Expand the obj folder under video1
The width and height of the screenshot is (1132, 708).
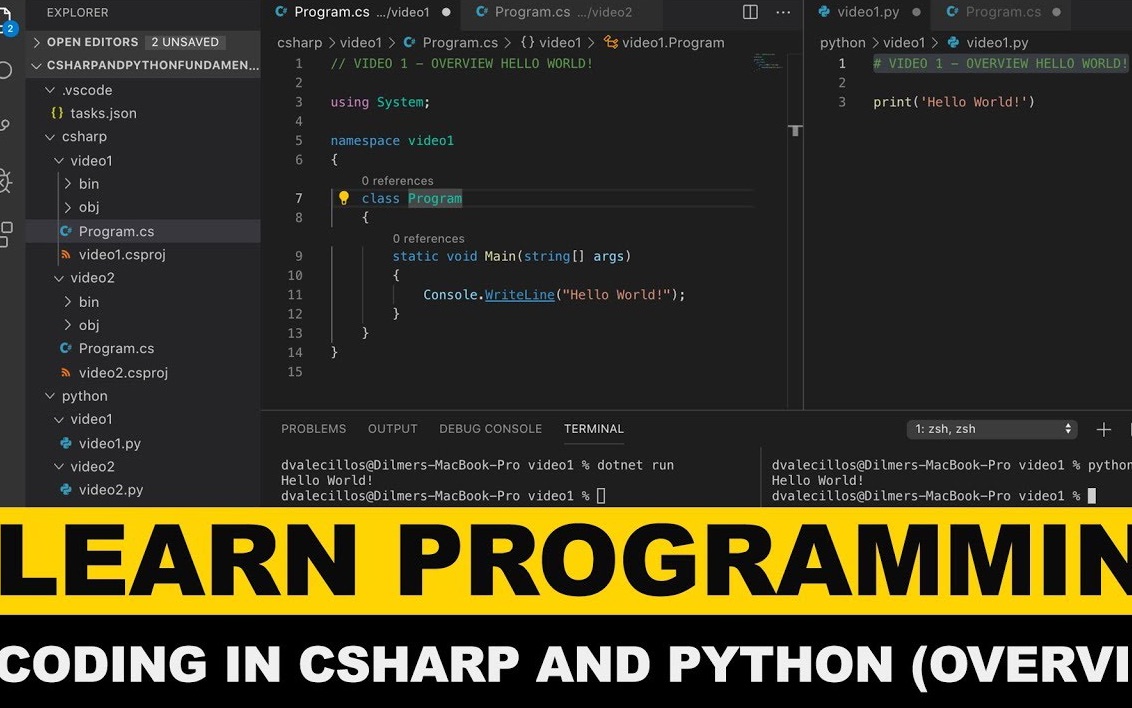[88, 207]
